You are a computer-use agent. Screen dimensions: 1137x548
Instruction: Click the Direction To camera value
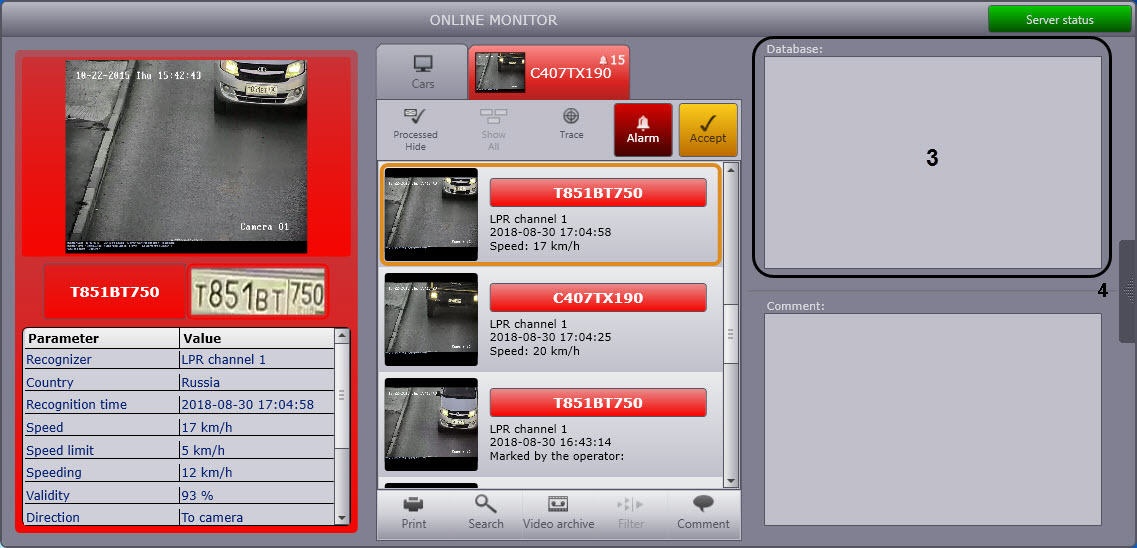pos(257,518)
